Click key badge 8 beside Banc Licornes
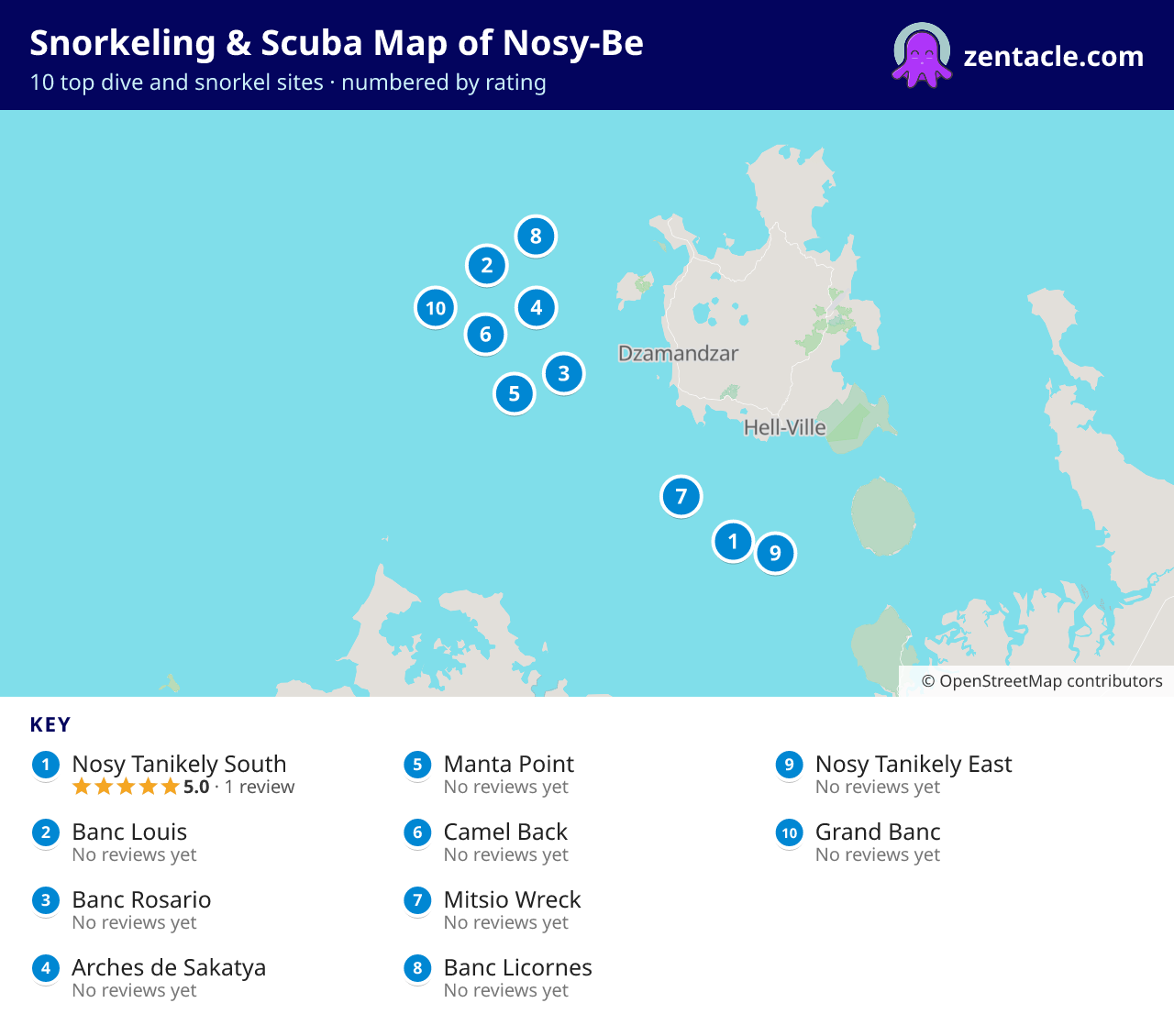This screenshot has width=1174, height=1036. click(417, 968)
